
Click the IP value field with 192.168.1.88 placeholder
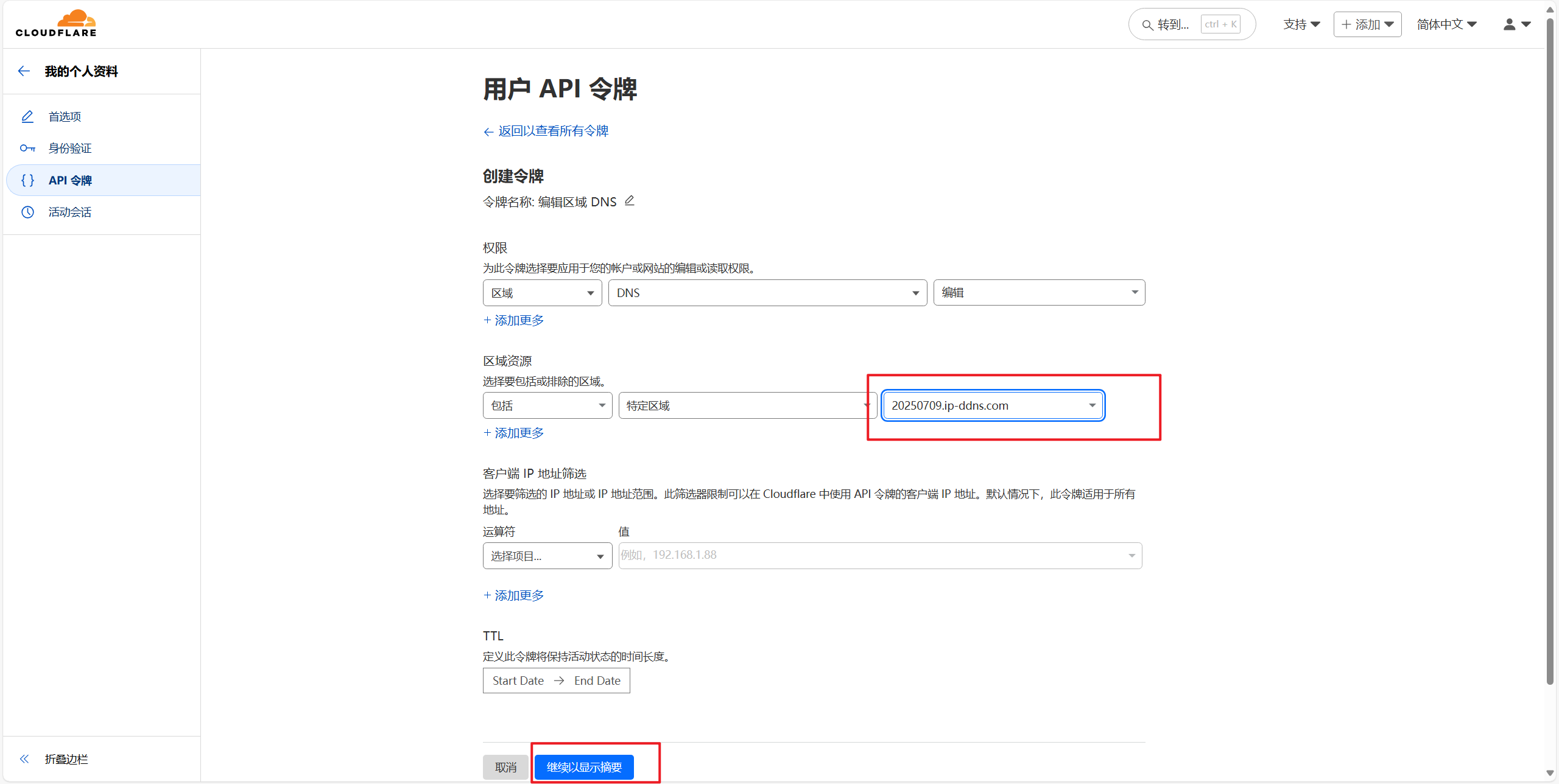click(x=880, y=556)
